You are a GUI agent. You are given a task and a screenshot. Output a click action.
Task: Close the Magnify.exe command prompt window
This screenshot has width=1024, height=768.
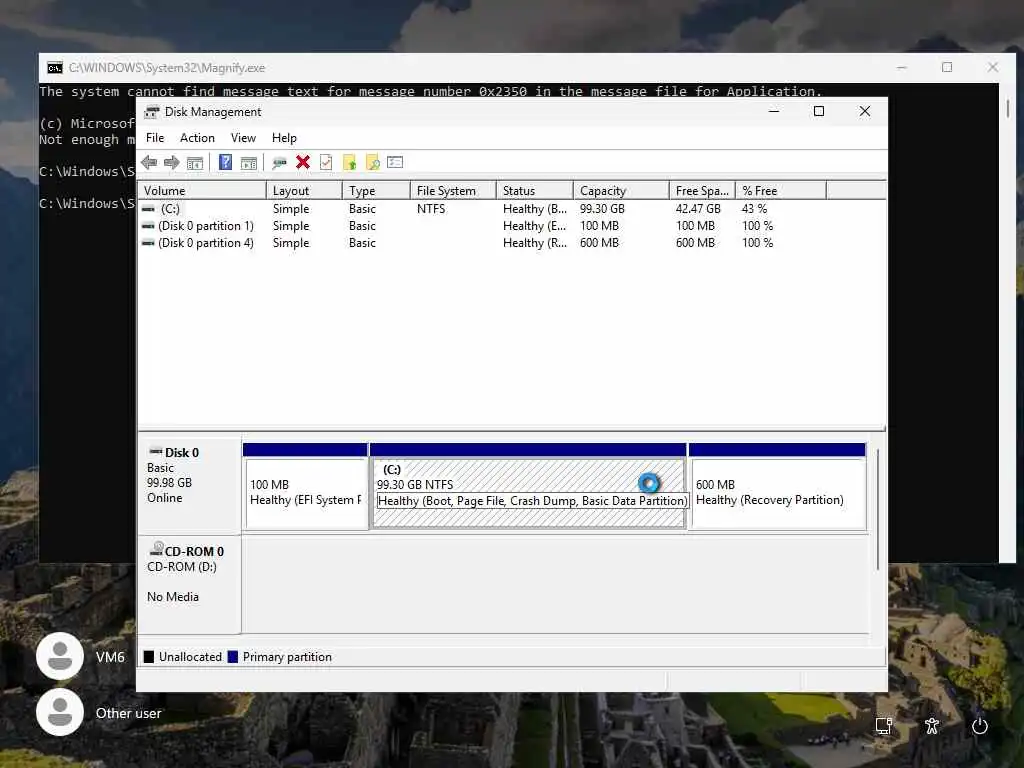click(x=993, y=67)
